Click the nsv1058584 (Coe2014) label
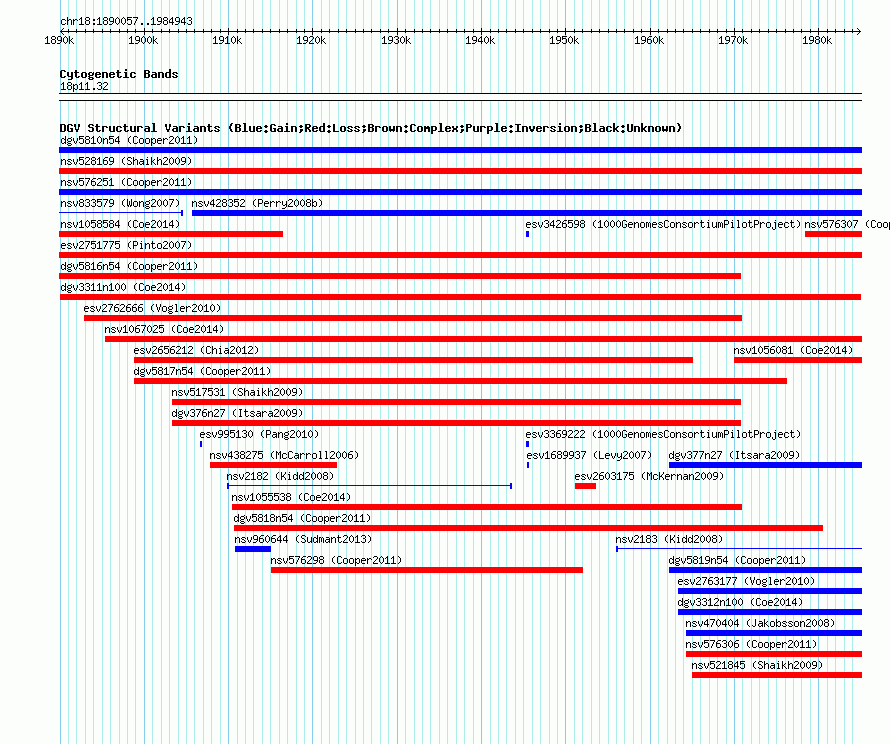 coord(120,224)
